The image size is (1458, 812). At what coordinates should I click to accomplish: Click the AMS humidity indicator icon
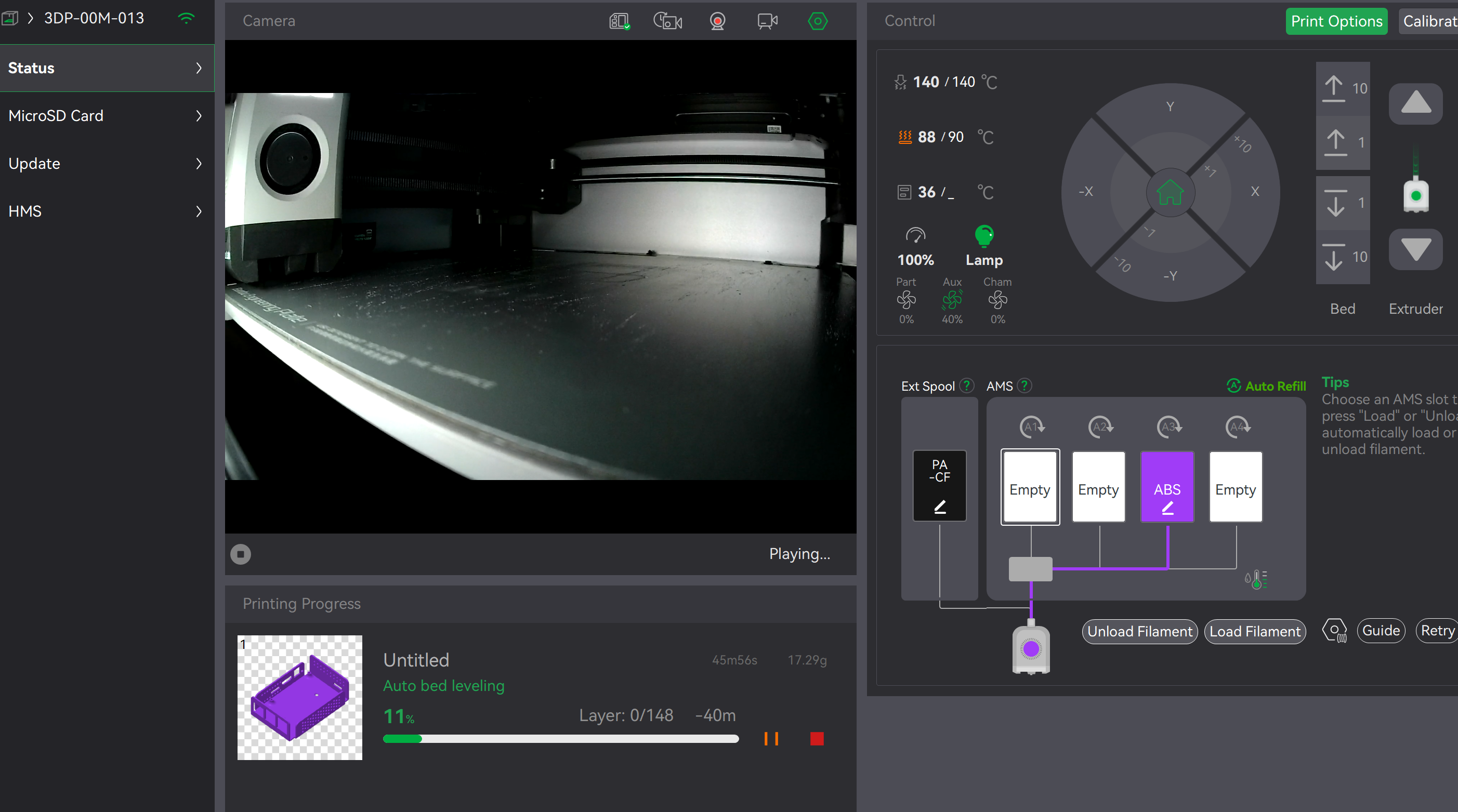pos(1256,579)
